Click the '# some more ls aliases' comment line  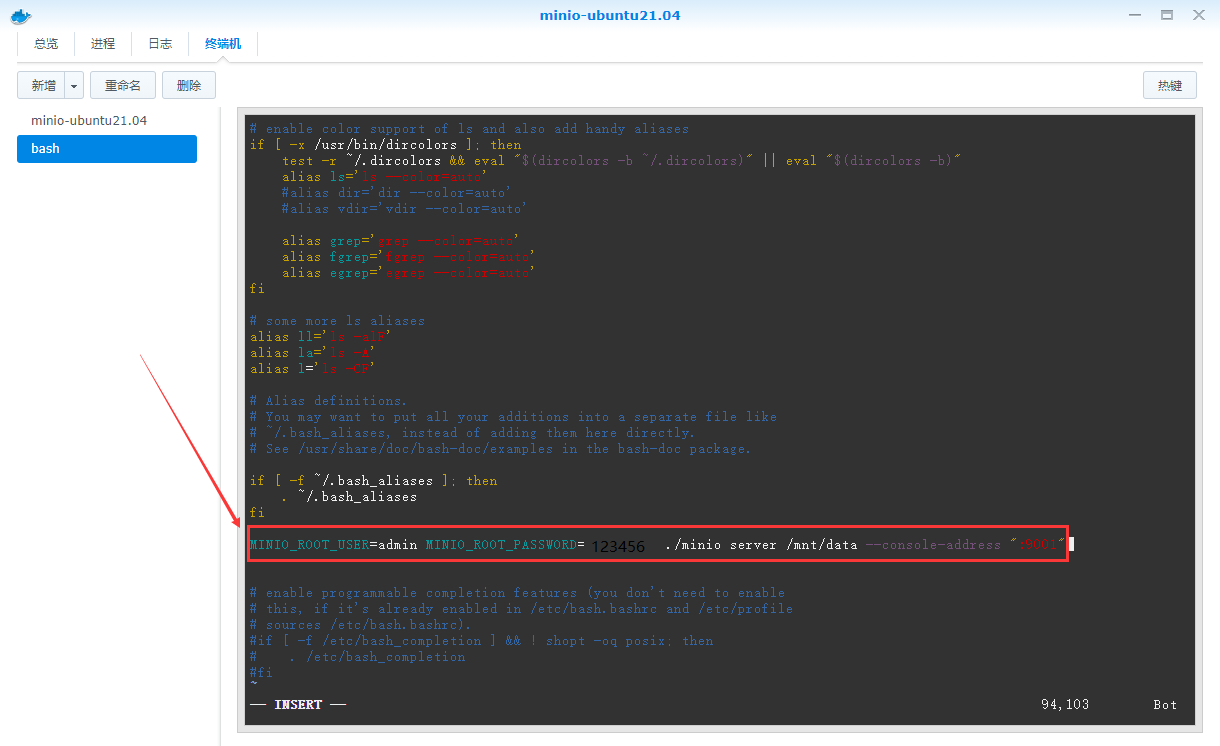[337, 321]
